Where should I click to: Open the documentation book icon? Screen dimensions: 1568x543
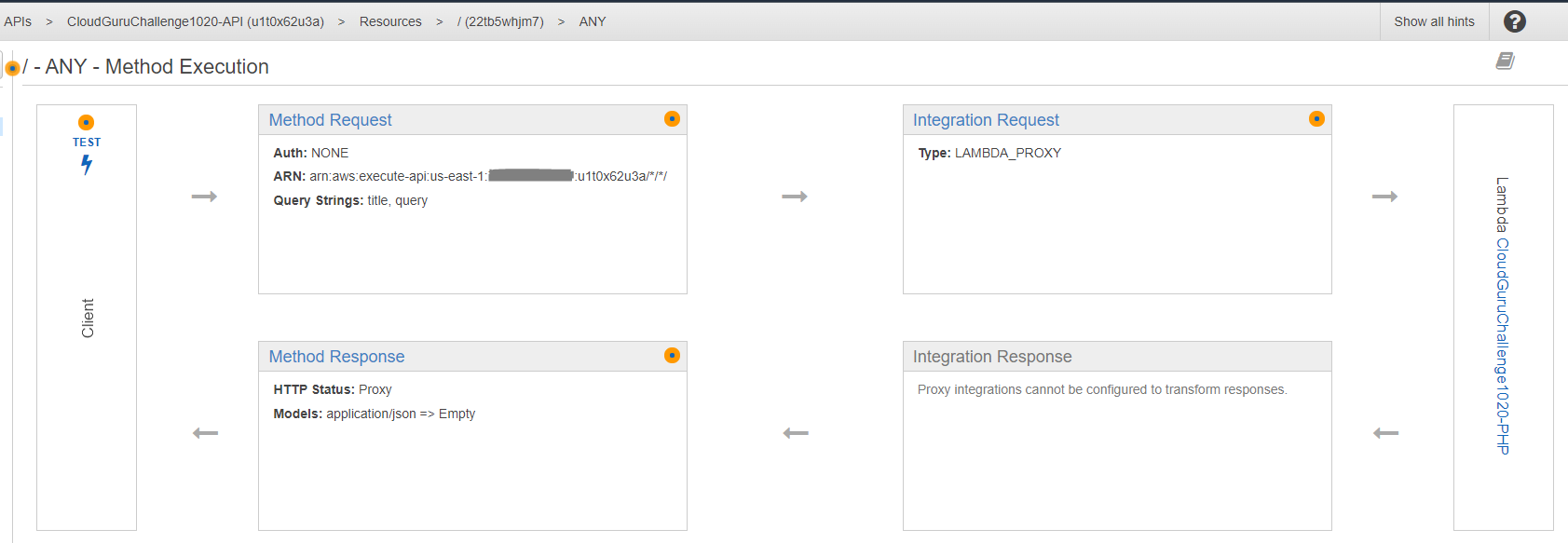click(x=1505, y=61)
